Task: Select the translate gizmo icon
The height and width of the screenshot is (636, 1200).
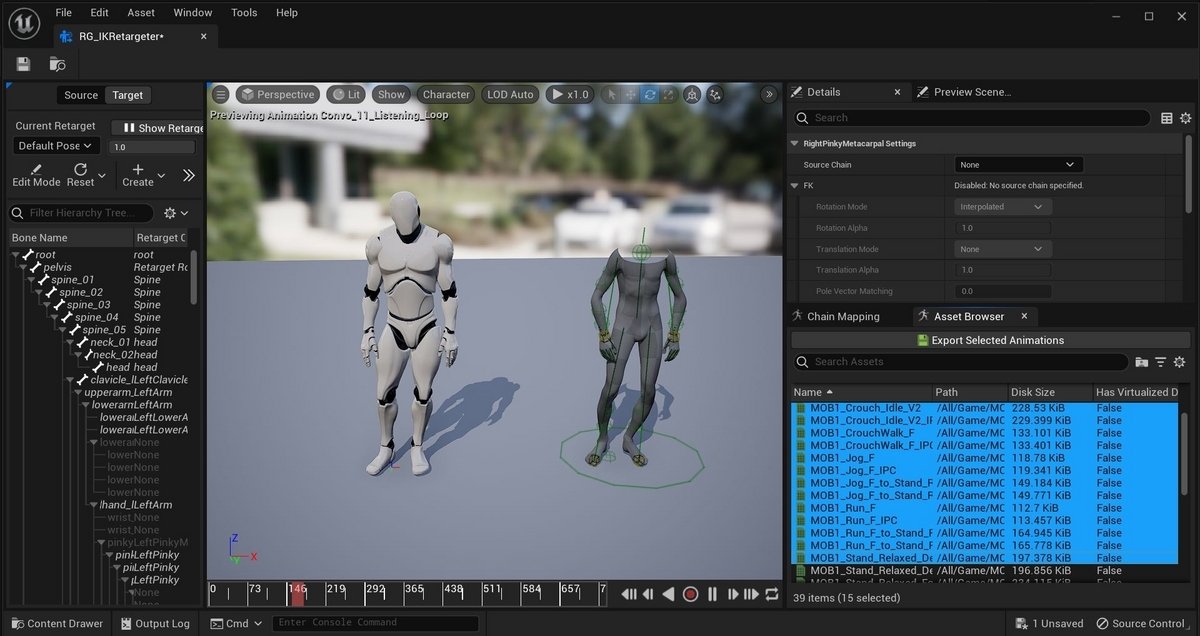Action: click(x=631, y=94)
